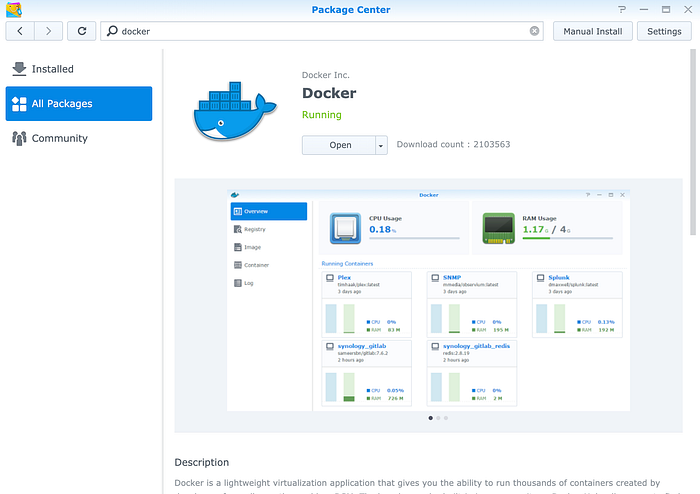Click the Docker whale logo

pyautogui.click(x=235, y=111)
